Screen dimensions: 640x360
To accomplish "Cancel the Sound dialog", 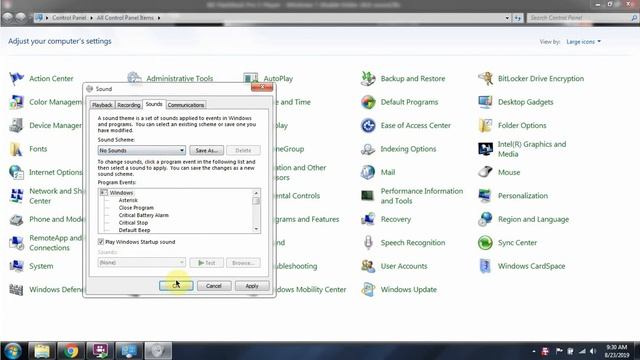I will [x=214, y=286].
